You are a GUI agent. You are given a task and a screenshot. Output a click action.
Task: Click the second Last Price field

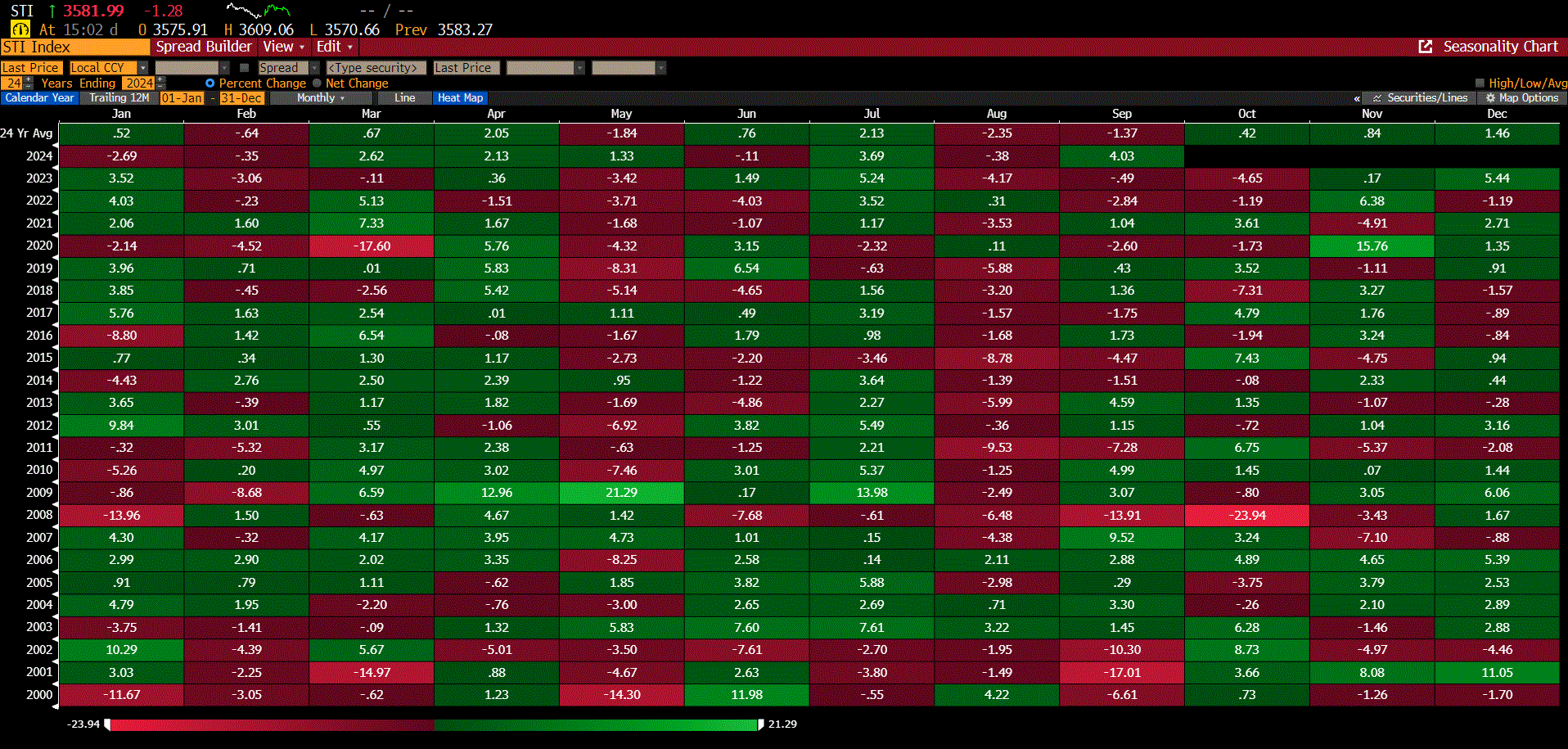click(466, 68)
